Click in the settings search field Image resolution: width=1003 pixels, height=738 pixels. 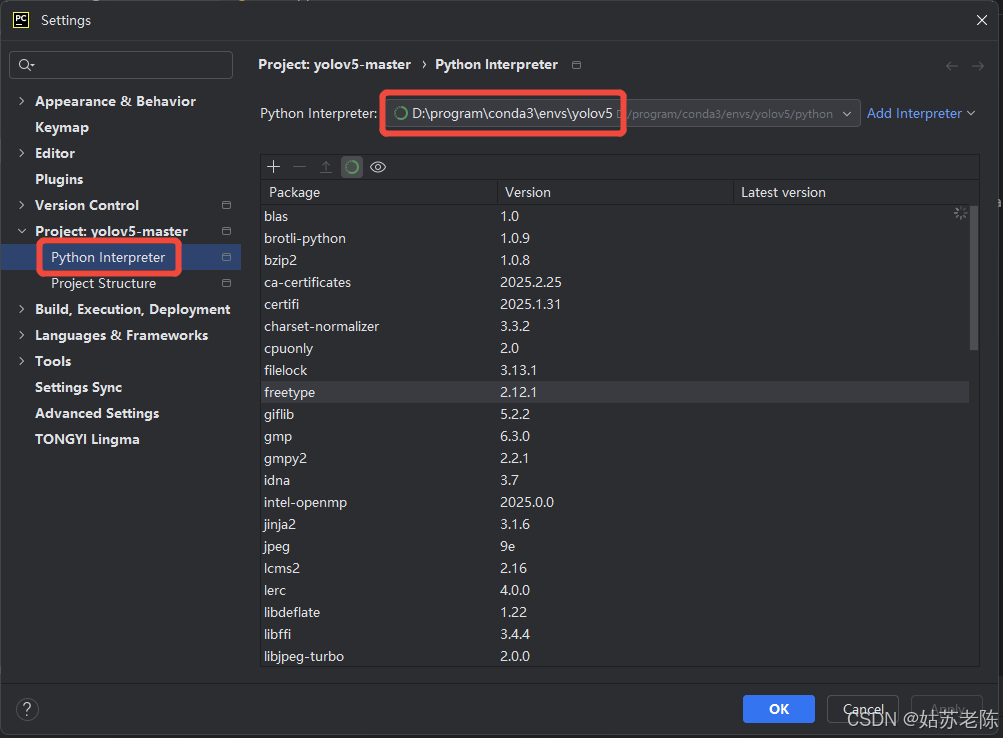(x=121, y=65)
